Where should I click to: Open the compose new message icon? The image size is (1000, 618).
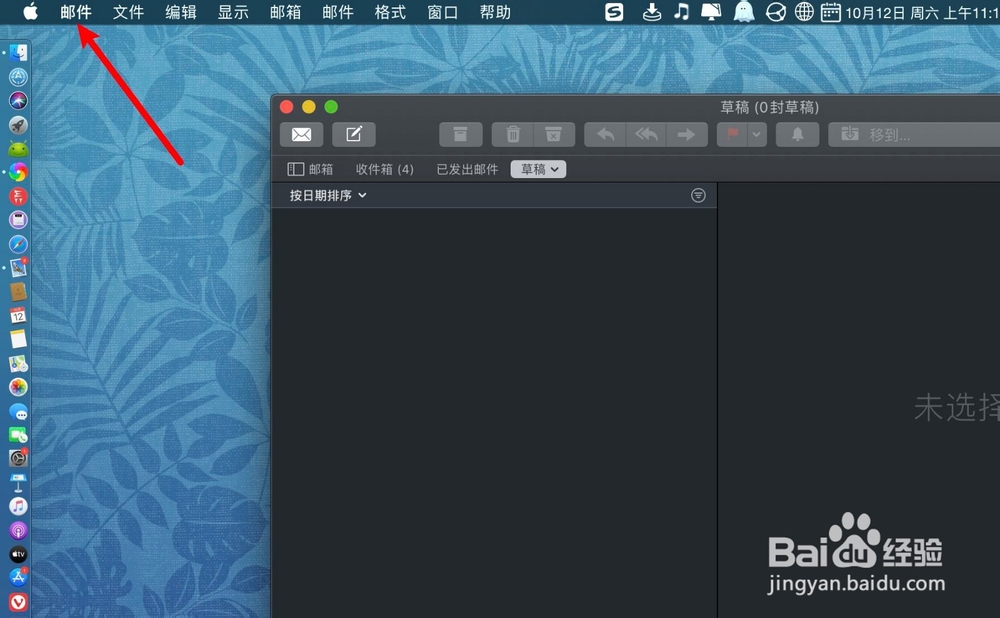(x=354, y=134)
